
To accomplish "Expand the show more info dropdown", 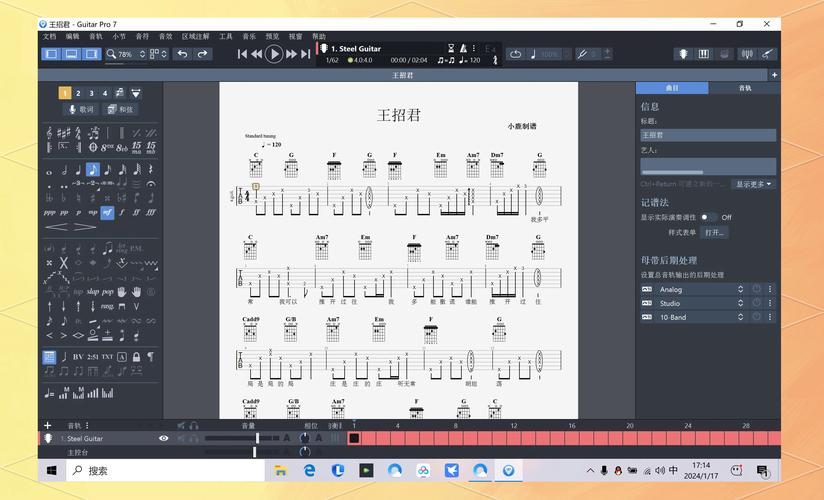I will 753,184.
